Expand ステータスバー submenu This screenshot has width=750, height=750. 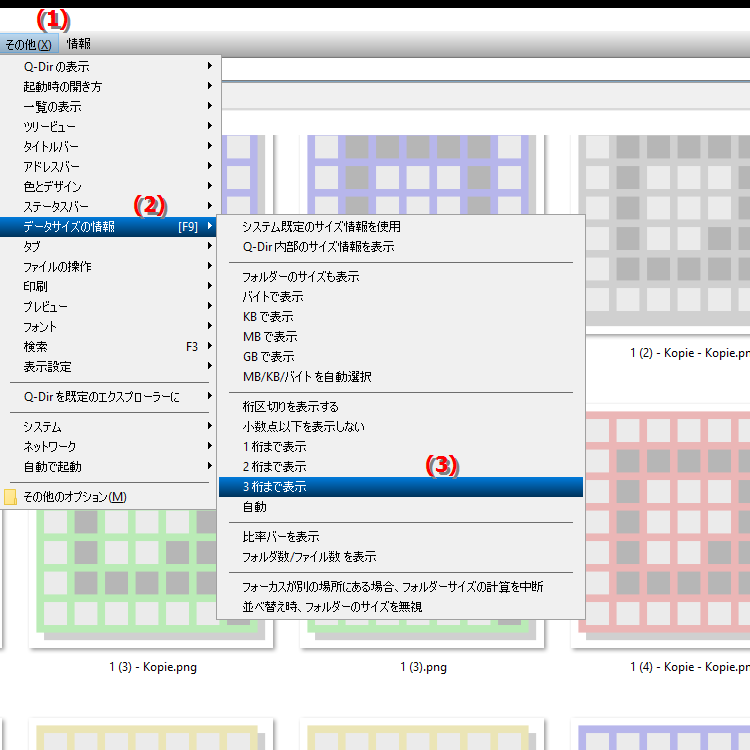point(110,207)
